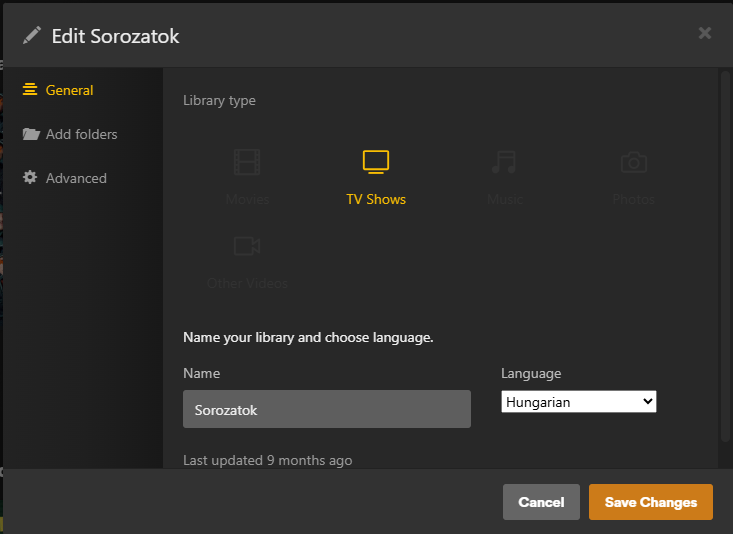Choose the TV Shows monitor icon

pos(376,162)
